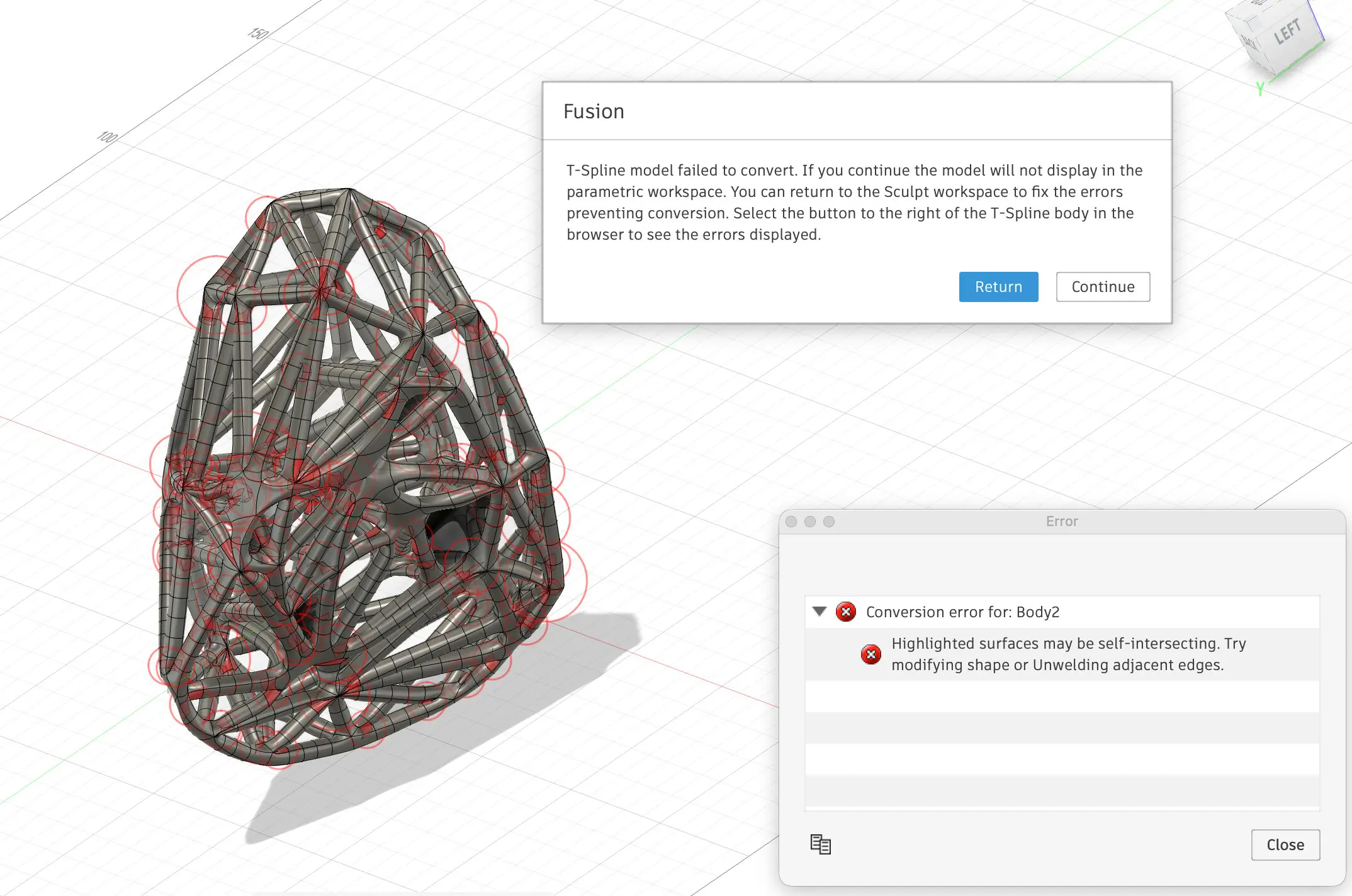Image resolution: width=1352 pixels, height=896 pixels.
Task: Click the empty row below the error message
Action: 1062,697
